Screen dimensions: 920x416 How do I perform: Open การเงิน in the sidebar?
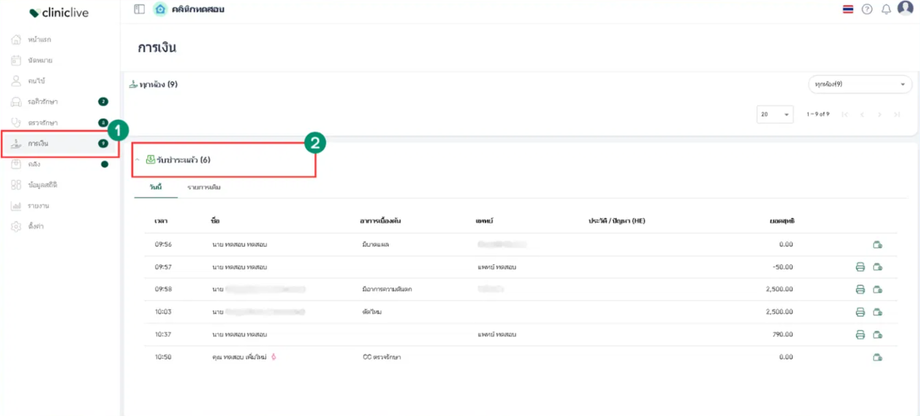(40, 144)
